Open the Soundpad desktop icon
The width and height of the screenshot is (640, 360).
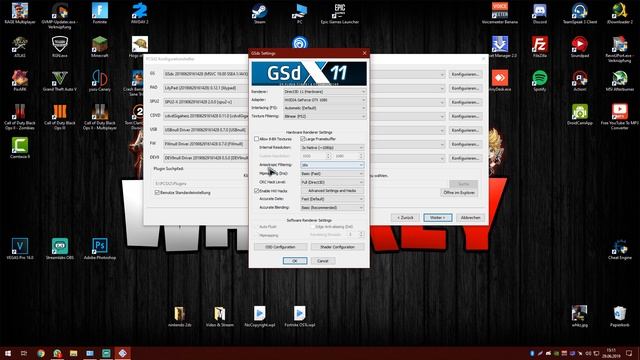pos(580,47)
